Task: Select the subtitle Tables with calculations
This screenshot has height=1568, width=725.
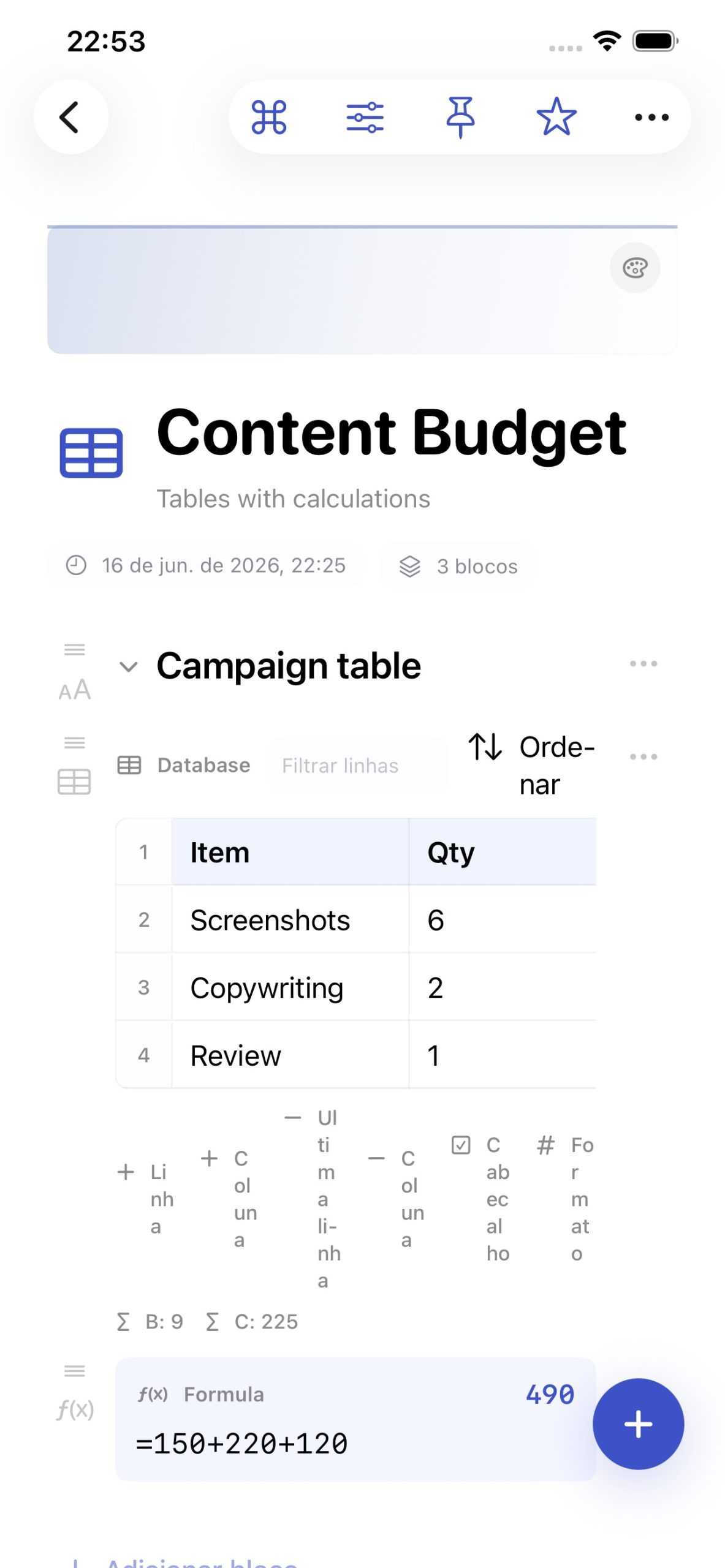Action: pos(294,499)
